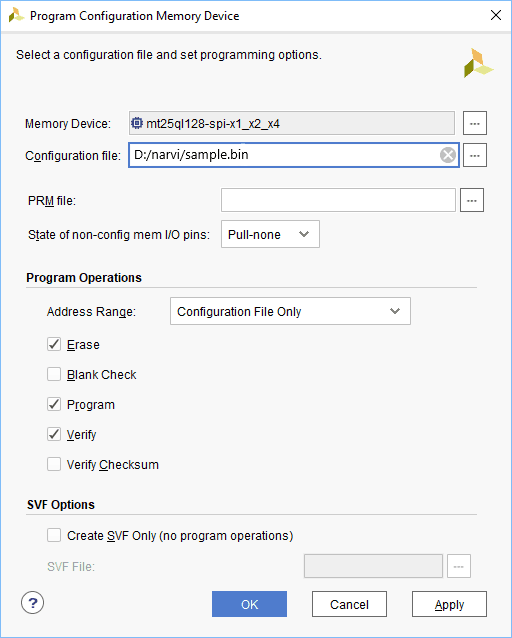Click the Vivado logo in the dialog header

(x=478, y=63)
